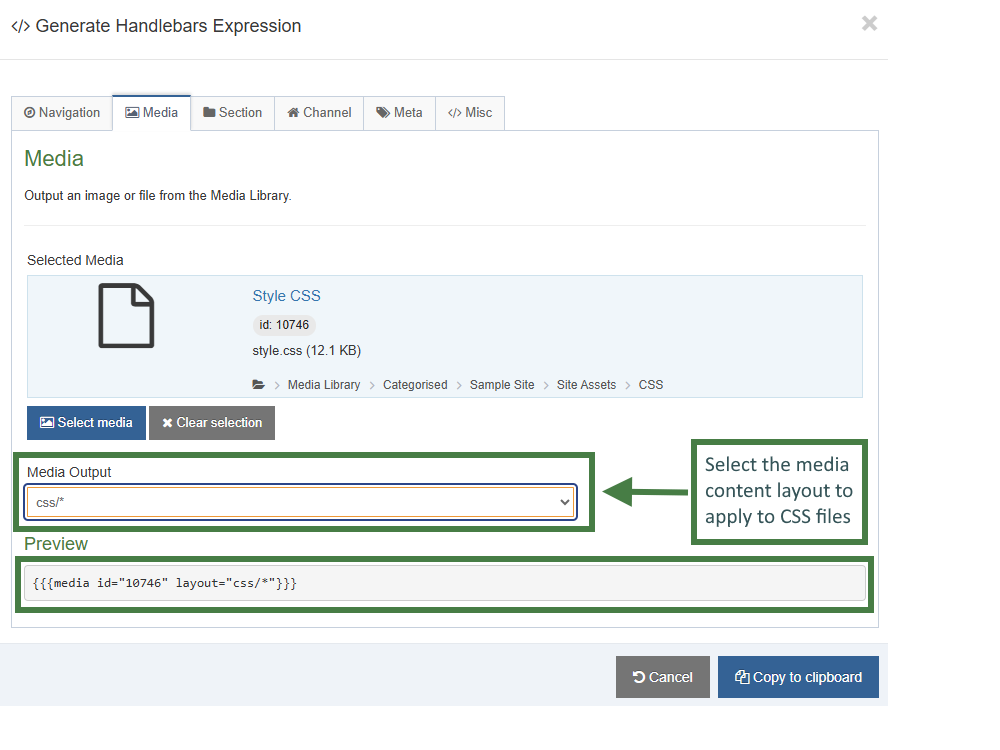Click the code icon on the Misc tab
This screenshot has height=750, width=1000.
point(455,113)
